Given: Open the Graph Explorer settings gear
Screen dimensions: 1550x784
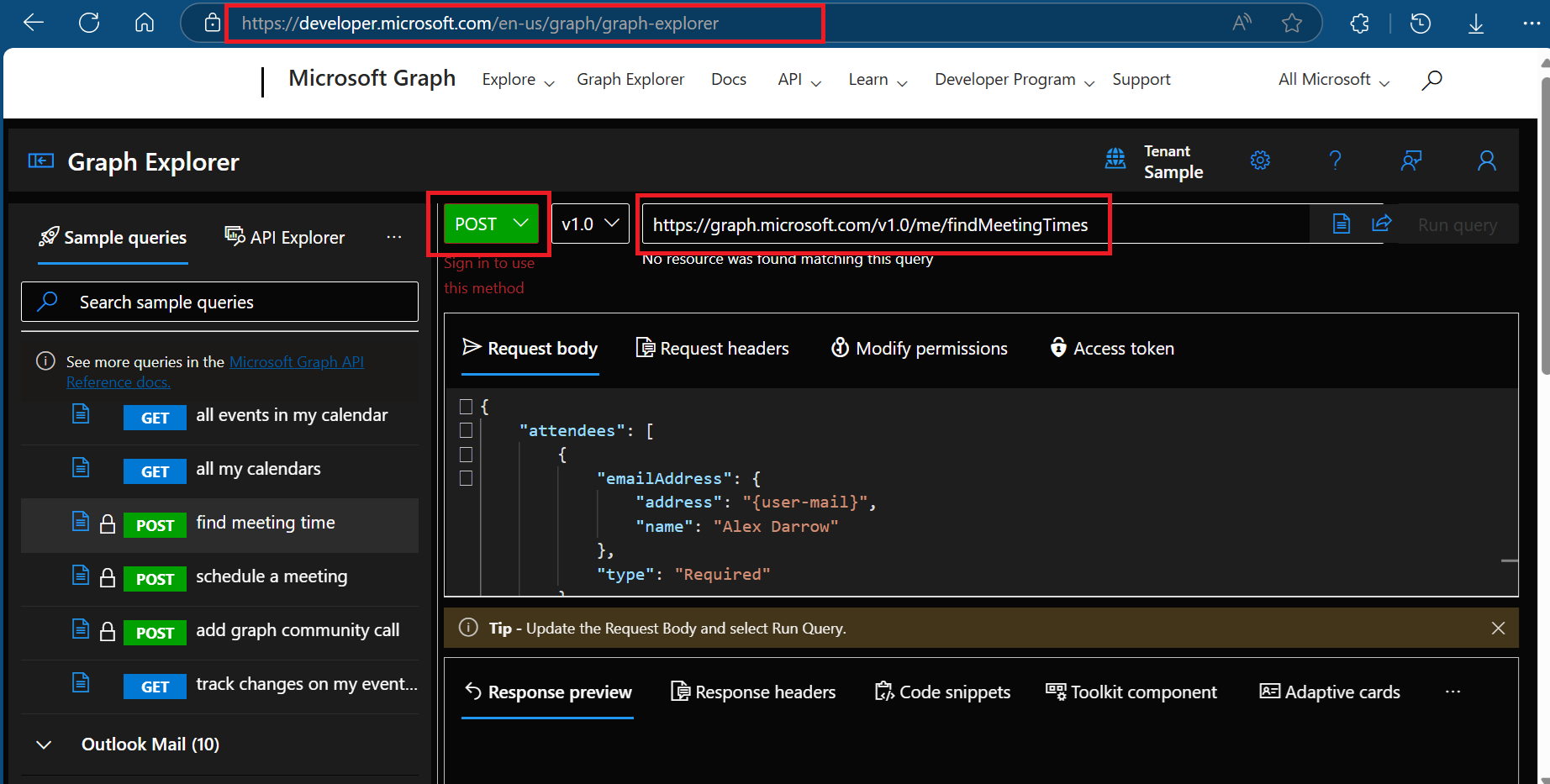Looking at the screenshot, I should (1260, 160).
